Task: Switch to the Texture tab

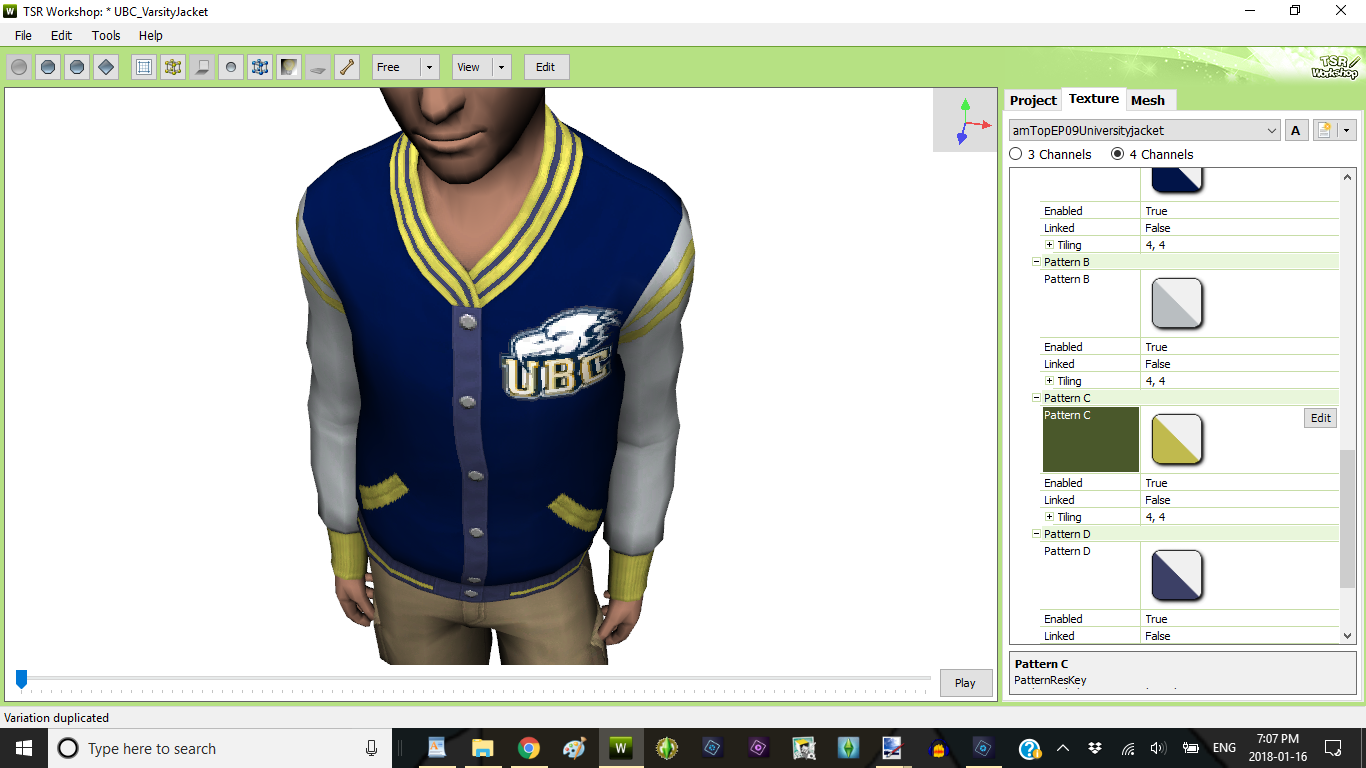Action: tap(1094, 98)
